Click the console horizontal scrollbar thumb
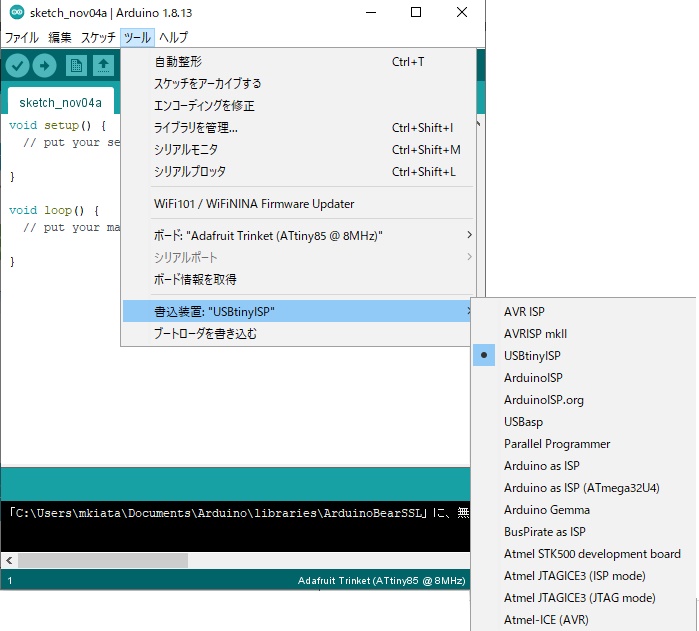Viewport: 699px width, 631px height. pyautogui.click(x=103, y=560)
